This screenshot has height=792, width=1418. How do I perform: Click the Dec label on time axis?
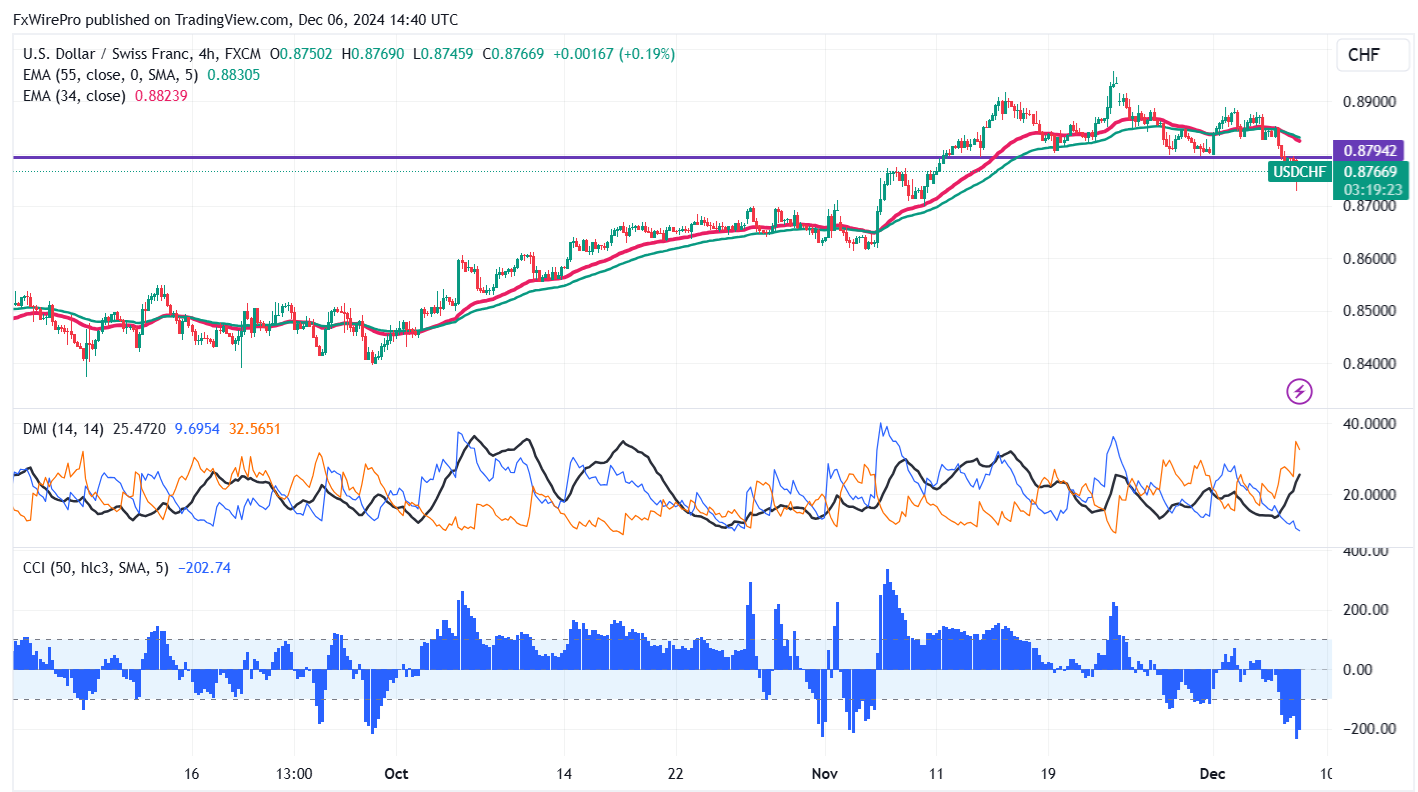tap(1212, 774)
